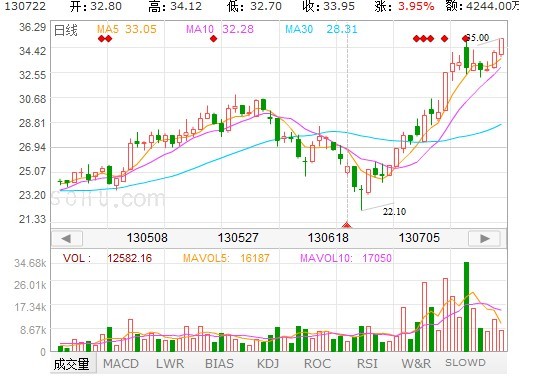This screenshot has width=534, height=382.
Task: Select the BIAS indicator tab
Action: (219, 364)
